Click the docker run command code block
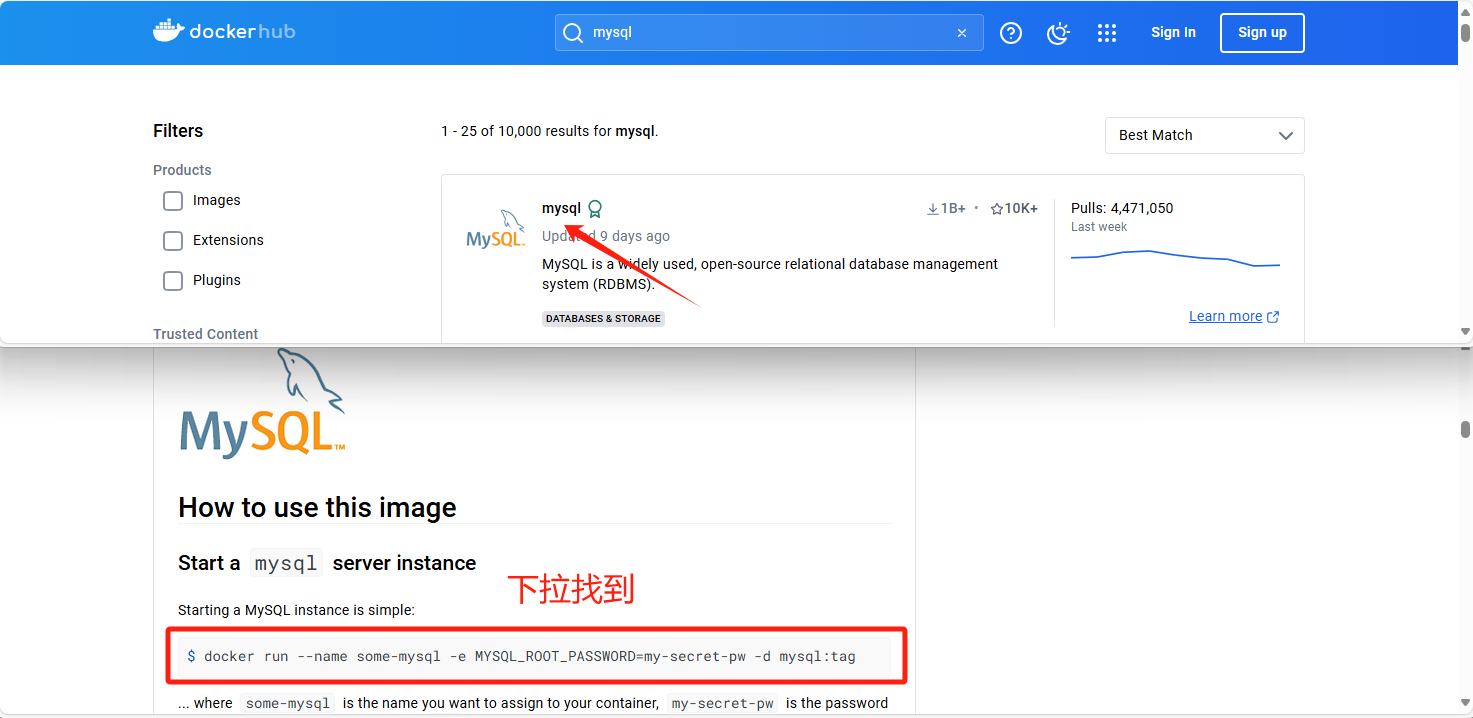1473x718 pixels. click(x=534, y=657)
